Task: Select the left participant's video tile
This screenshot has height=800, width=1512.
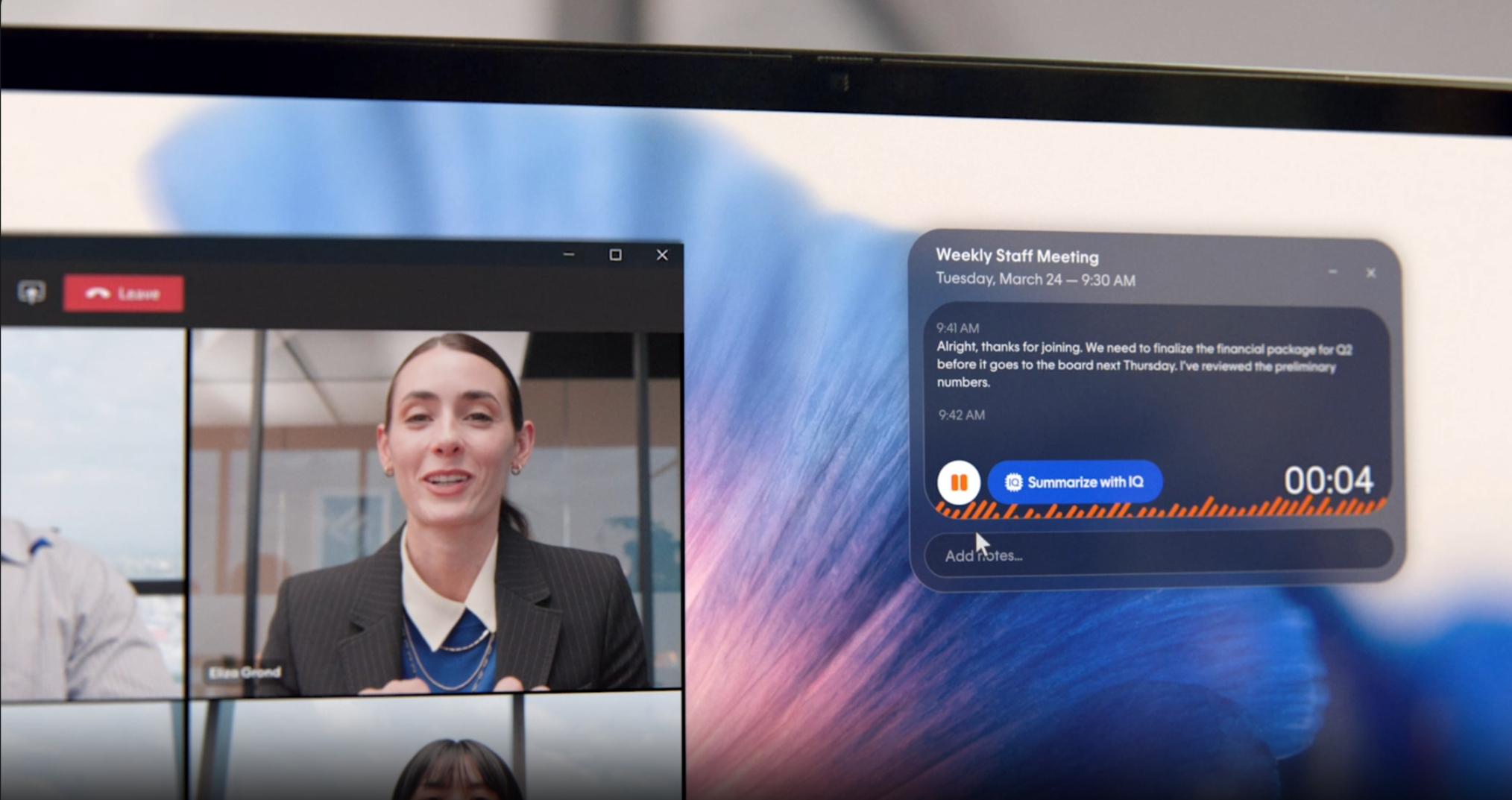Action: (x=91, y=514)
